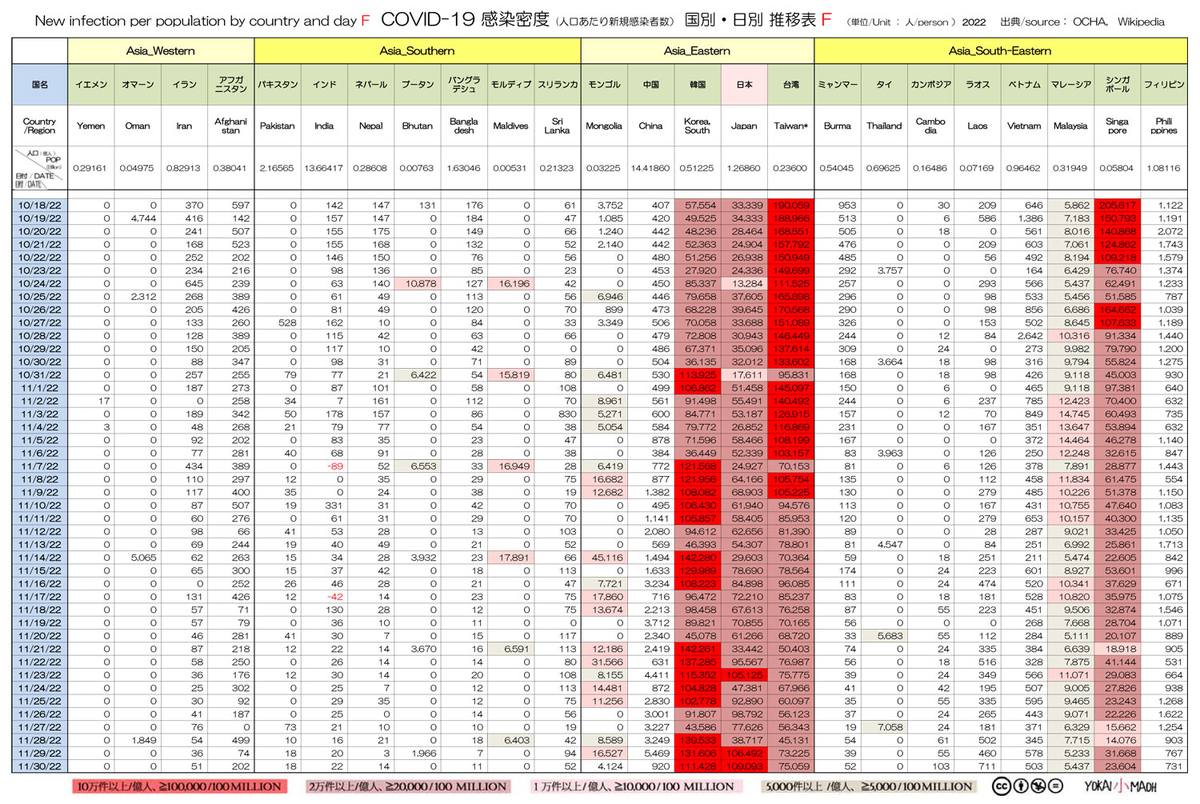Image resolution: width=1200 pixels, height=804 pixels.
Task: Click the Bangladesh column header
Action: point(464,127)
